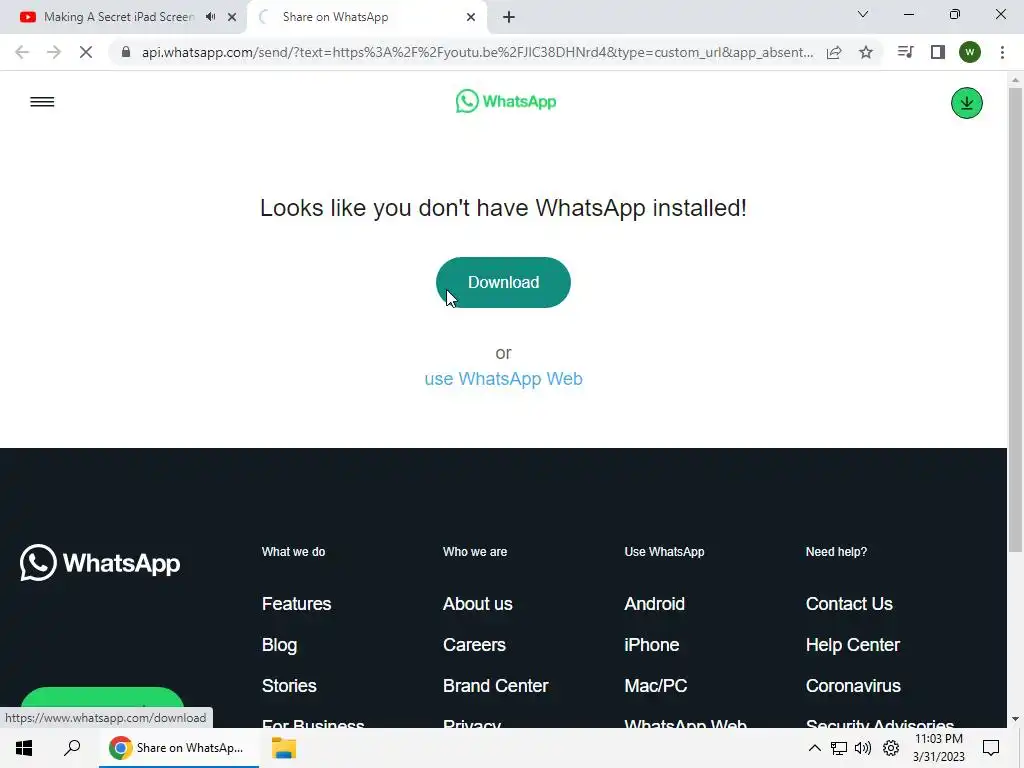Stop loading the page
Viewport: 1024px width, 768px height.
click(x=86, y=52)
